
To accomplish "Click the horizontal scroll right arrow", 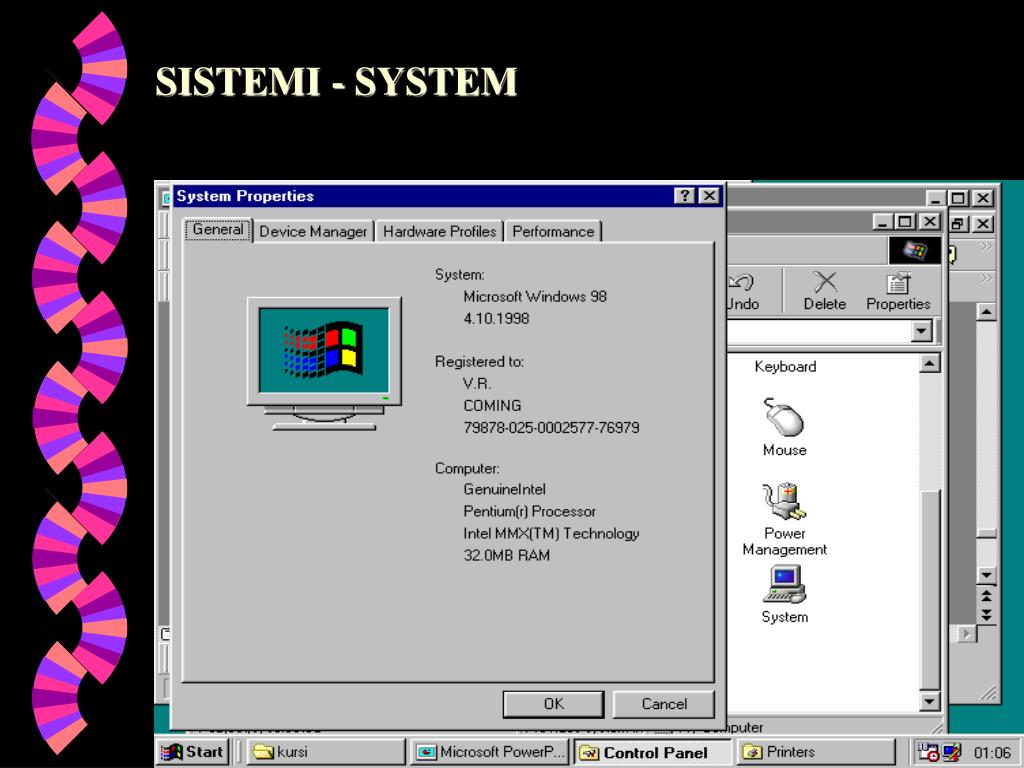I will [x=967, y=633].
